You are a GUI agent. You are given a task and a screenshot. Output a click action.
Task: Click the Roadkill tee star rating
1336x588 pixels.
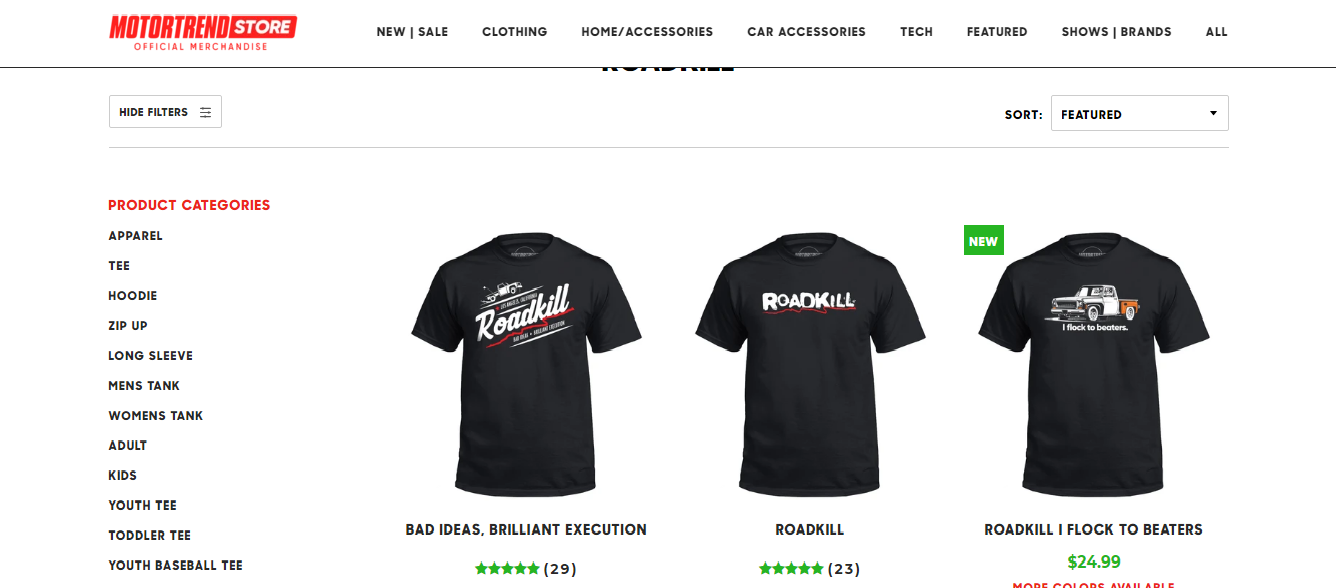click(x=791, y=569)
